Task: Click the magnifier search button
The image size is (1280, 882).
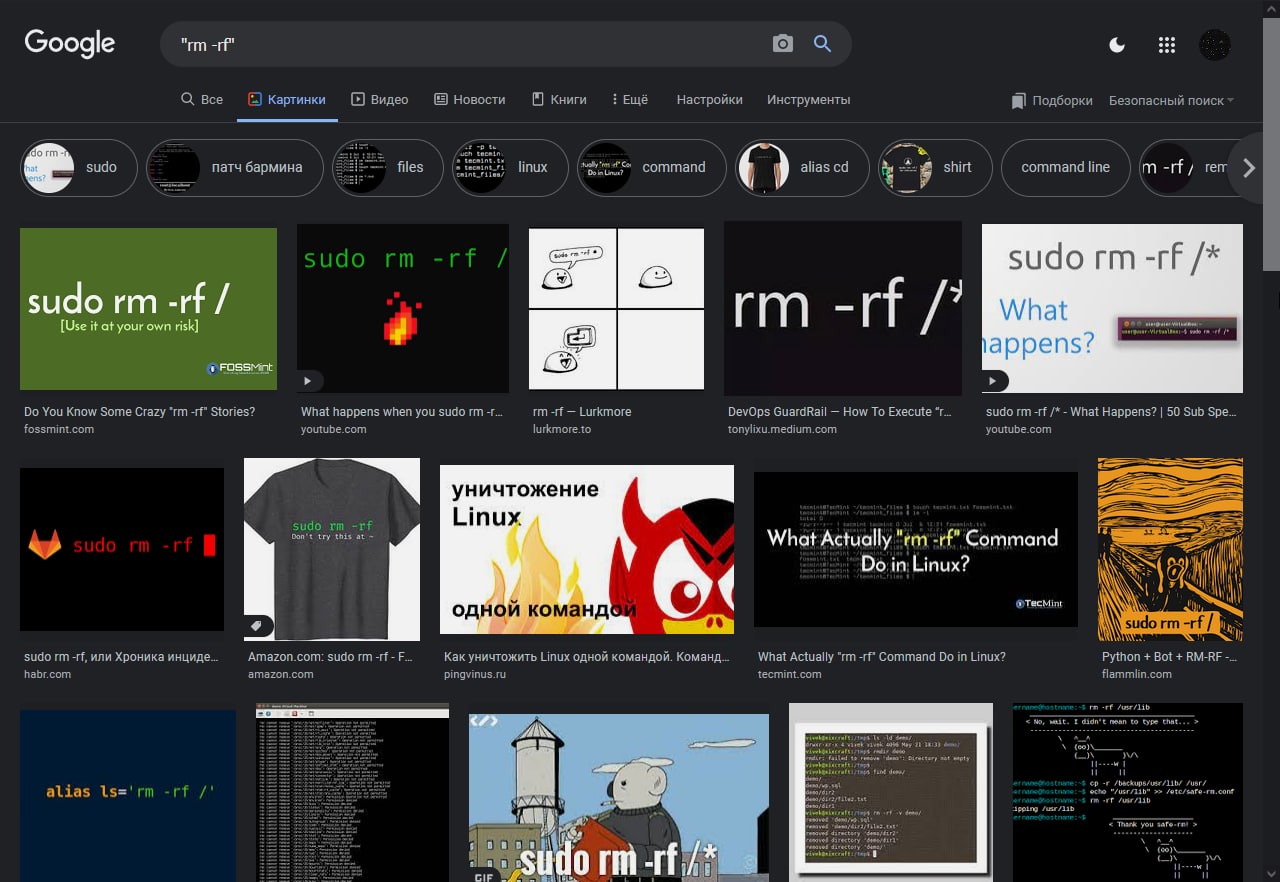Action: click(822, 44)
